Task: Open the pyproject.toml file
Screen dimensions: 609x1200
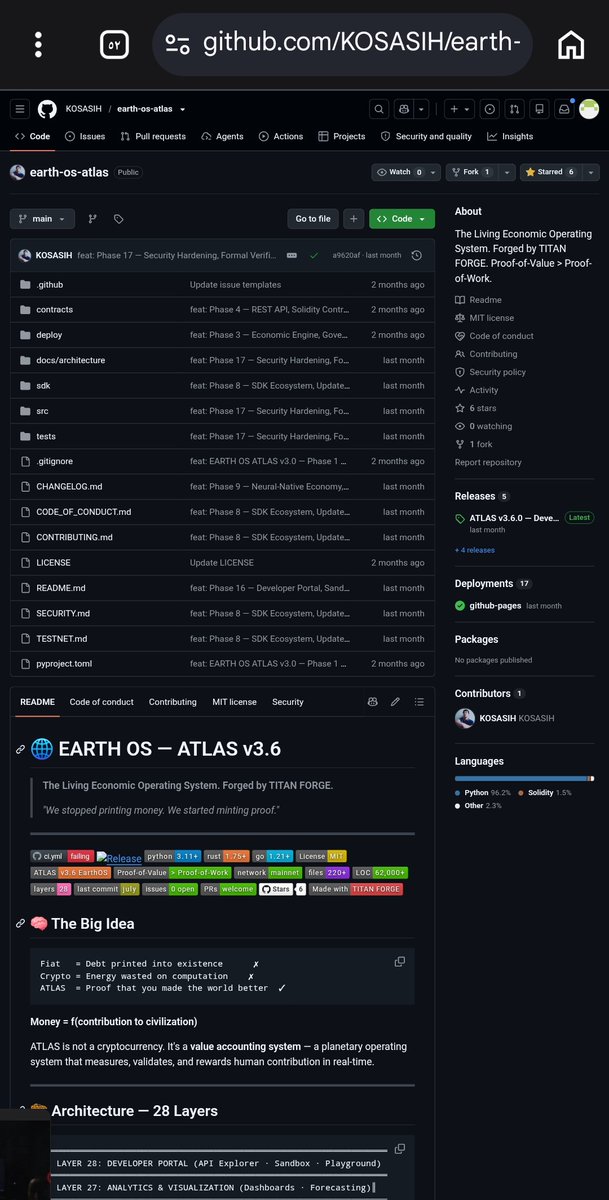Action: point(64,663)
